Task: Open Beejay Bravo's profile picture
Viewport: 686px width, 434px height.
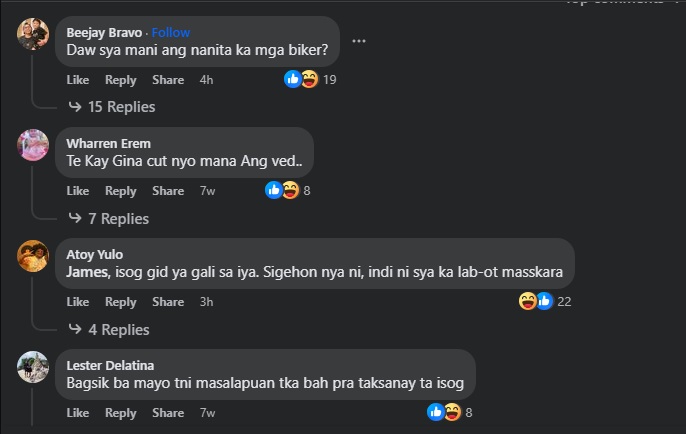Action: click(33, 34)
